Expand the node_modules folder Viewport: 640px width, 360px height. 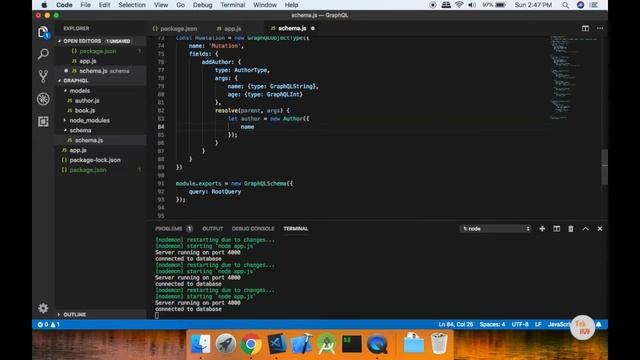[x=89, y=120]
